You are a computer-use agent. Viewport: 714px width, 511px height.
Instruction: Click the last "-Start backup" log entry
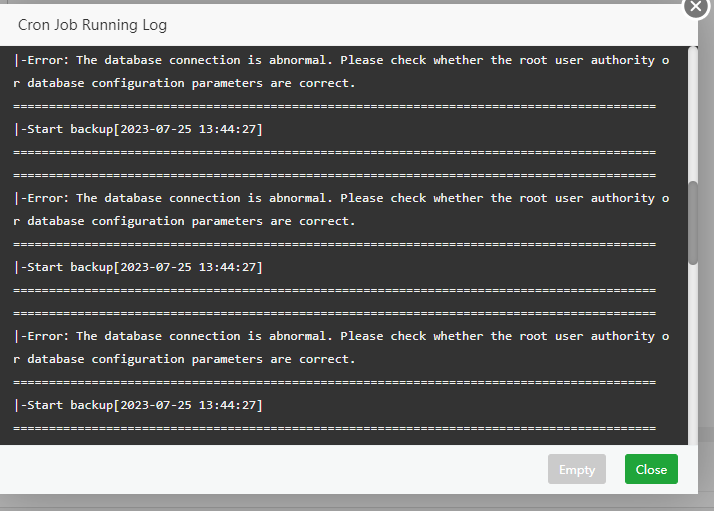click(x=138, y=405)
